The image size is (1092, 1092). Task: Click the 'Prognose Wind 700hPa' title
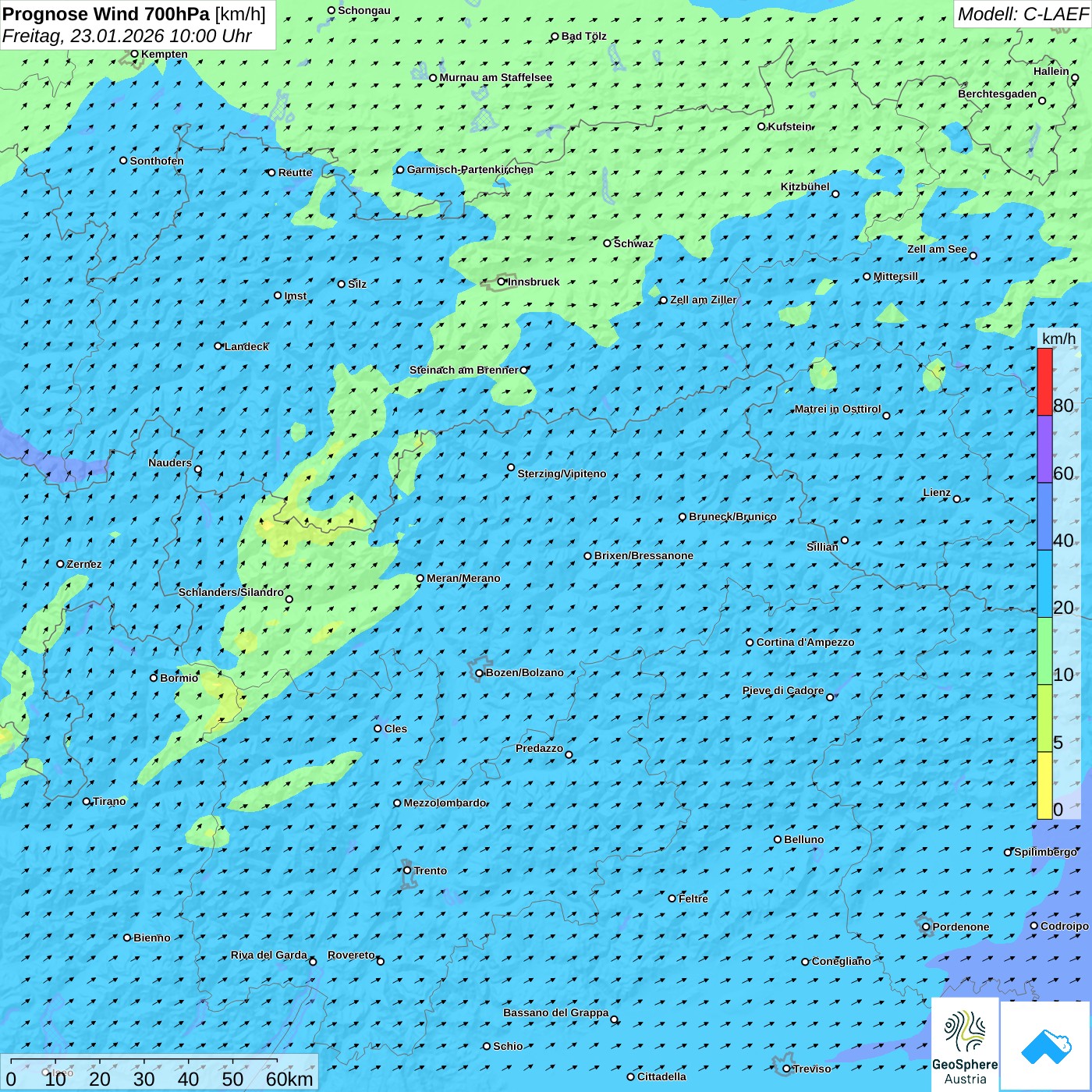[x=106, y=14]
